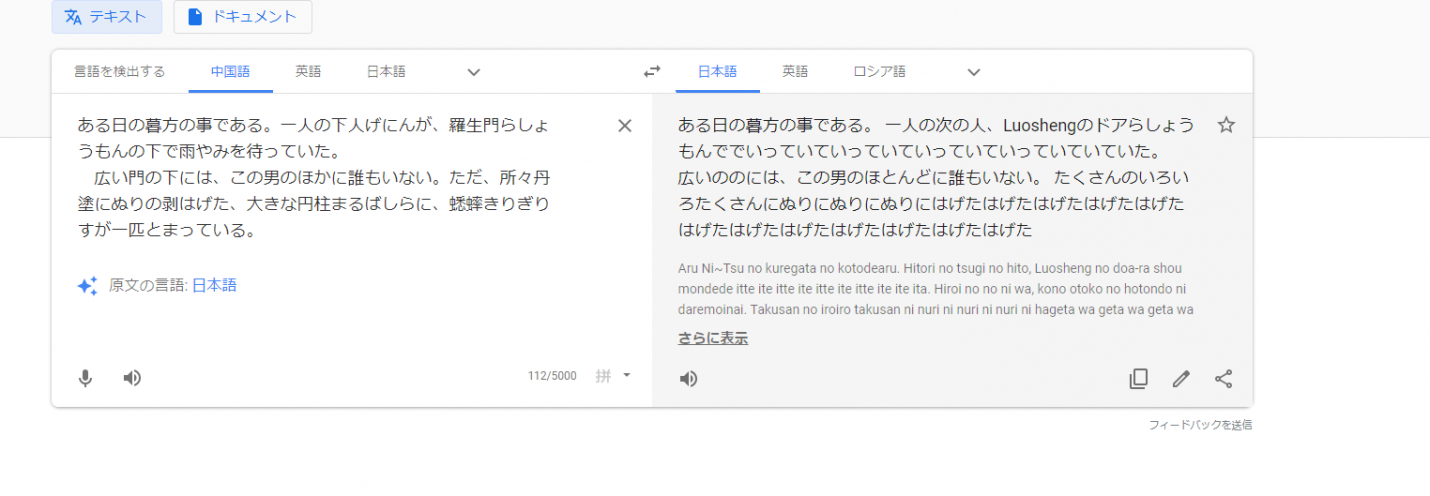The height and width of the screenshot is (496, 1430).
Task: Select ロシア語 as target language
Action: coord(879,72)
